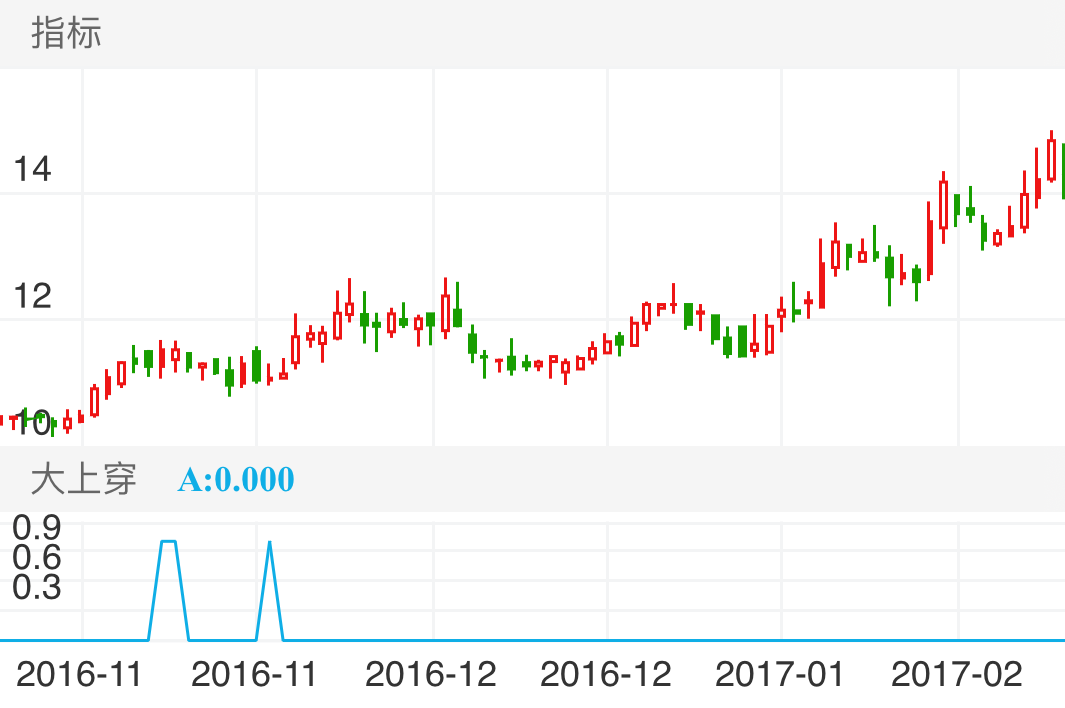Click the 大上穿 indicator name
Image resolution: width=1065 pixels, height=708 pixels.
tap(83, 479)
